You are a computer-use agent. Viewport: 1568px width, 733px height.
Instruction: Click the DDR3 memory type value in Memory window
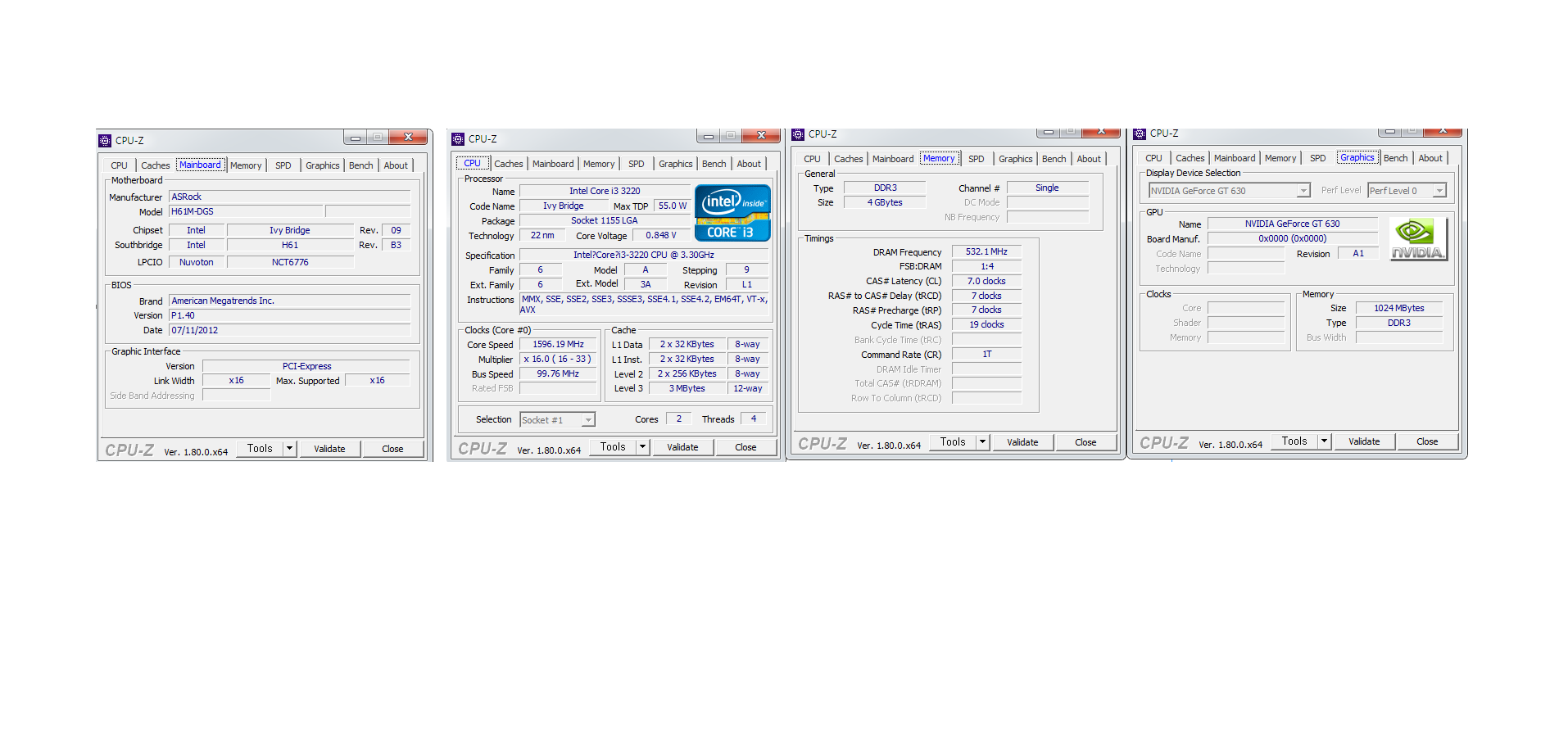[885, 188]
